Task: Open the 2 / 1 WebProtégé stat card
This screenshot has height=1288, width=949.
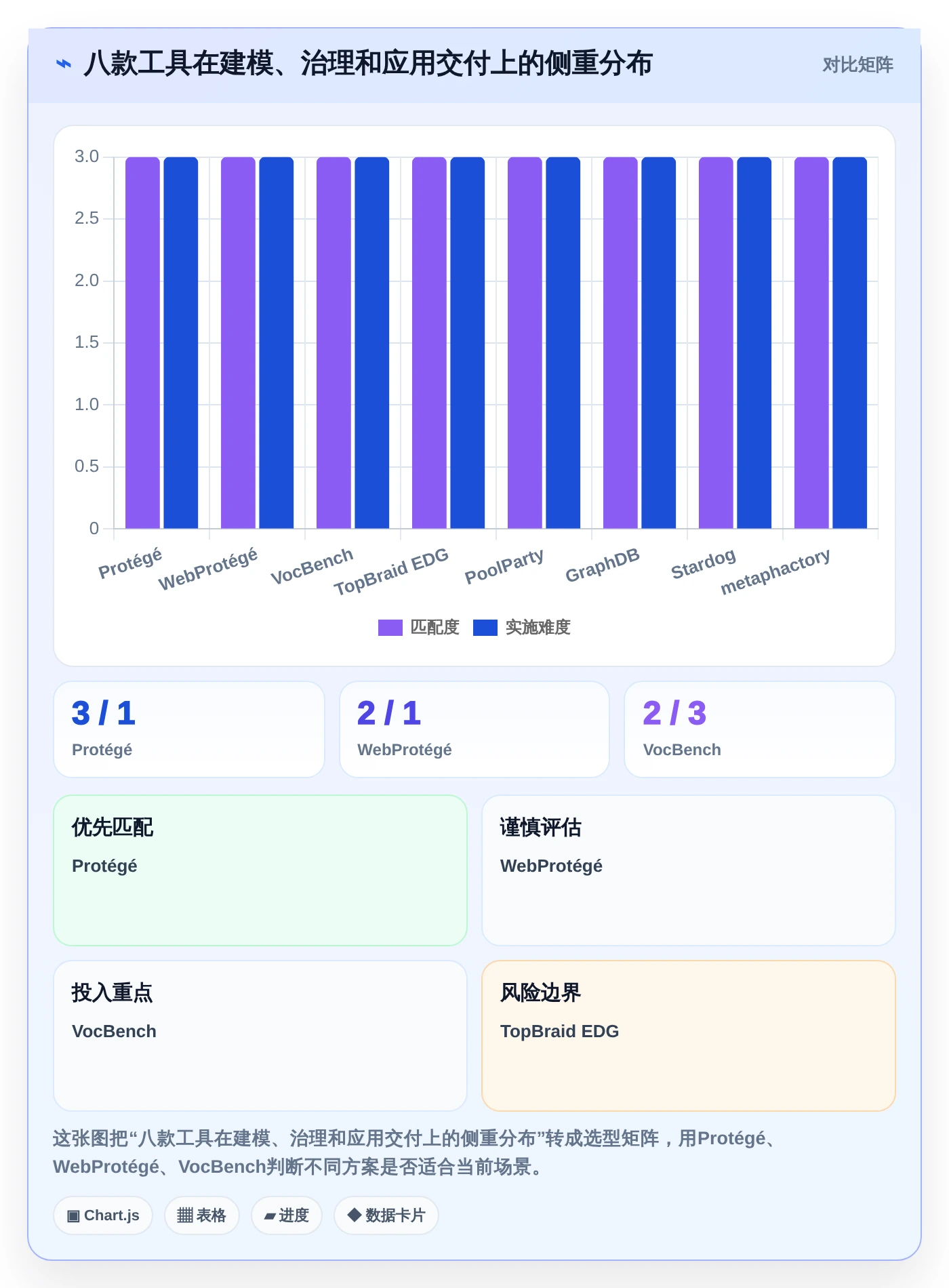Action: [474, 729]
